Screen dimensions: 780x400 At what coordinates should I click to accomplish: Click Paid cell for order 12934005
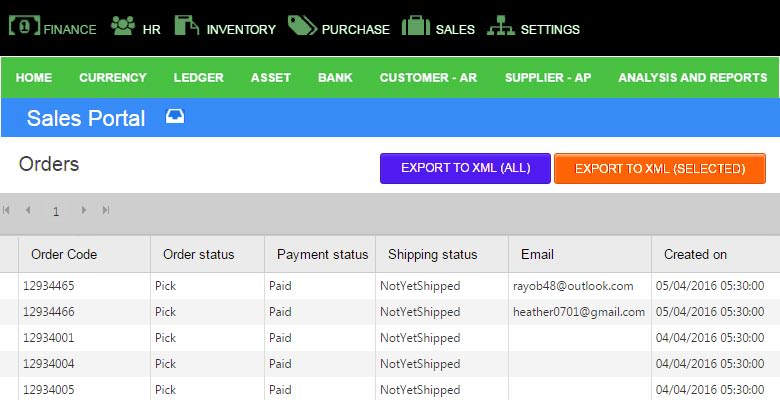[x=280, y=390]
